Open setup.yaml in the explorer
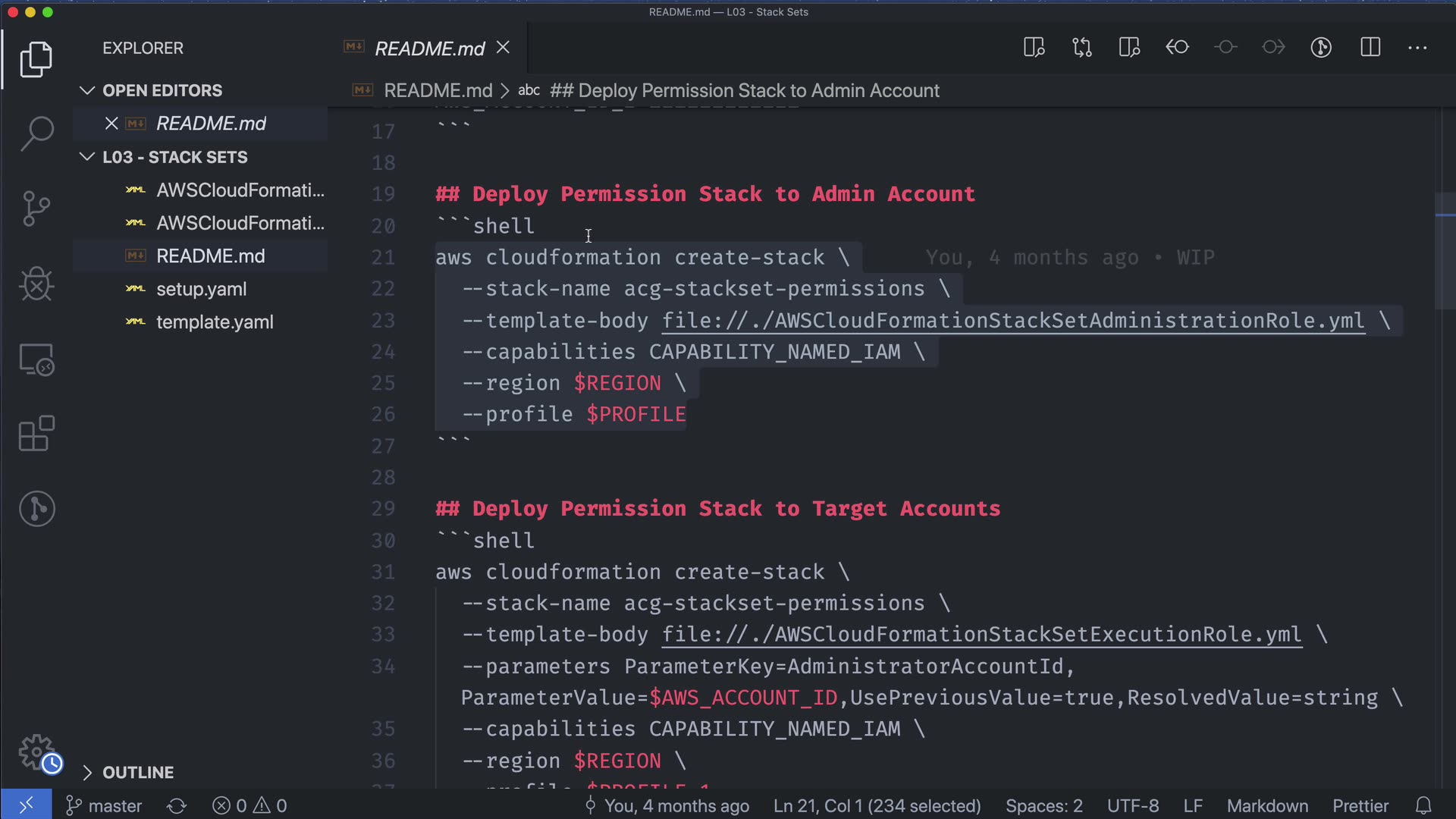The height and width of the screenshot is (819, 1456). [201, 289]
